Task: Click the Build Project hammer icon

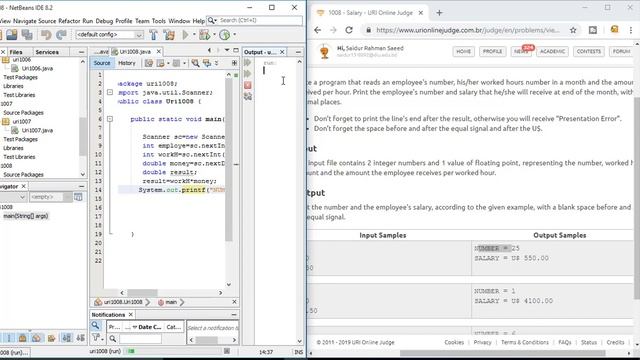Action: click(x=153, y=35)
